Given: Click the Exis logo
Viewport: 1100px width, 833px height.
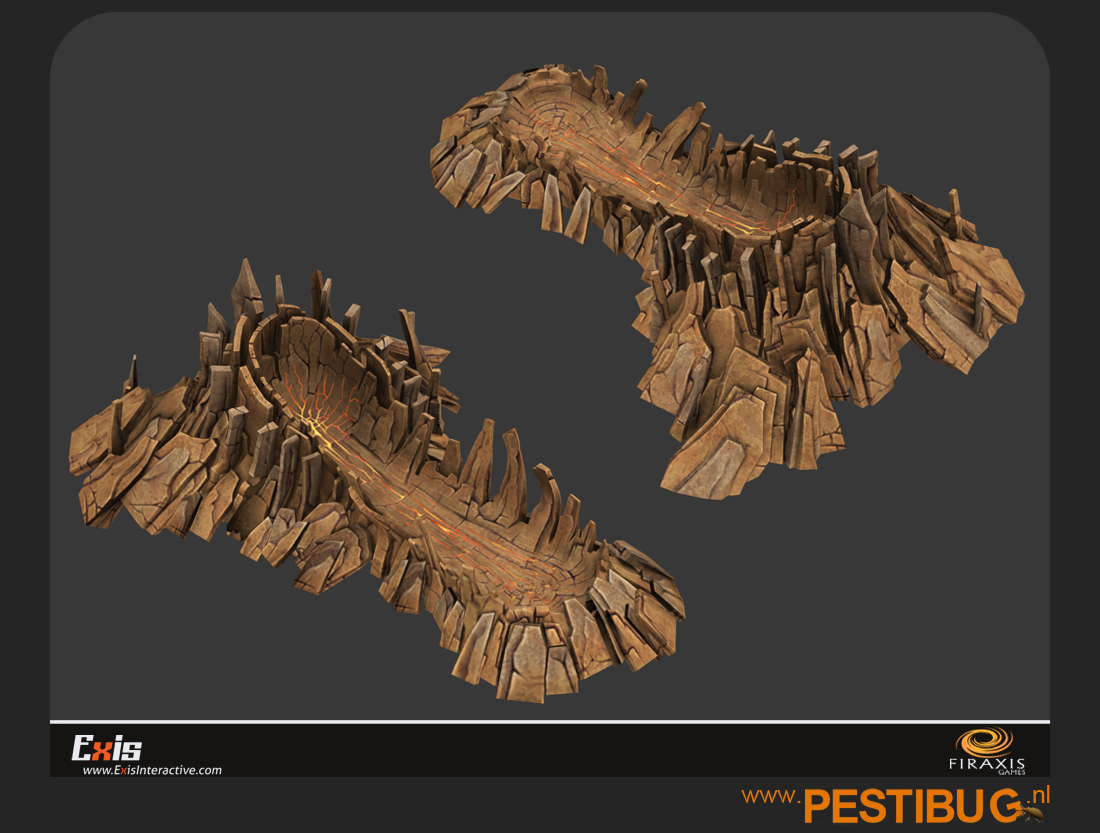Looking at the screenshot, I should pos(107,748).
